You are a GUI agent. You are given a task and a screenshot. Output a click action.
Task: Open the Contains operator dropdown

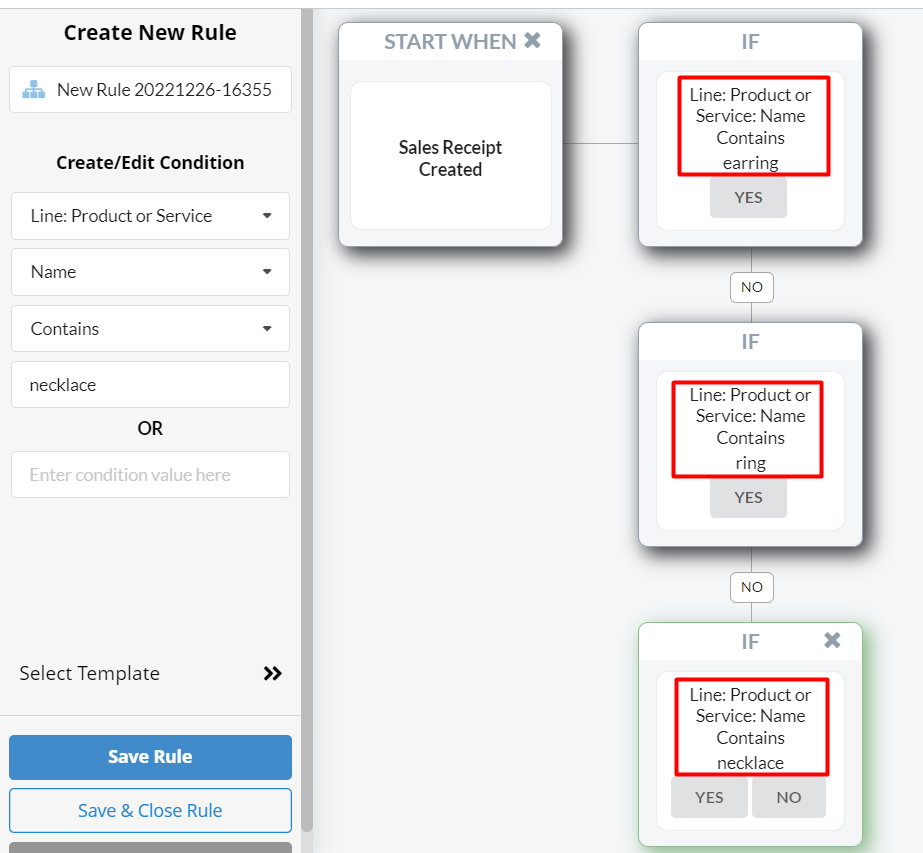tap(150, 328)
